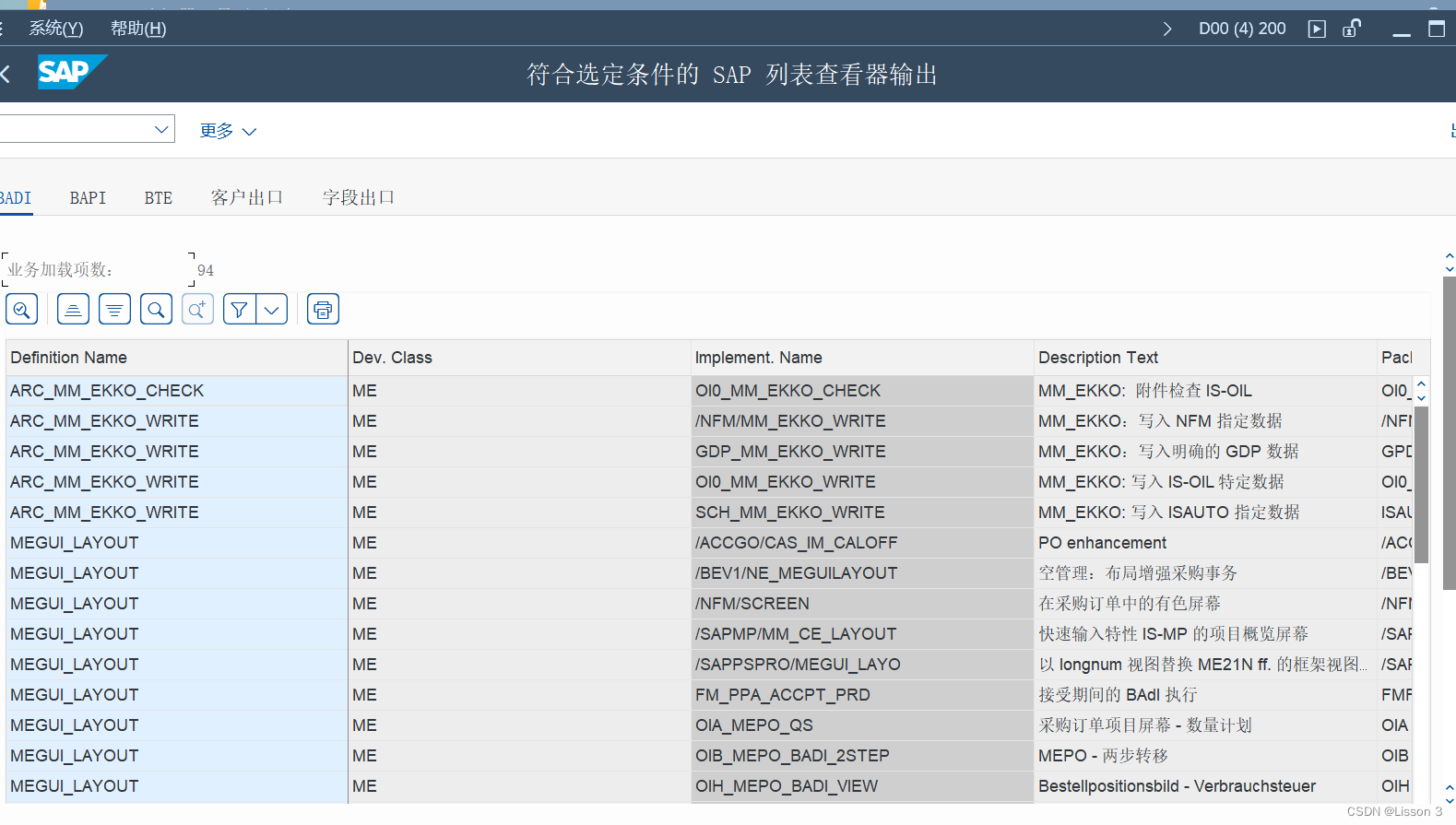Switch to the BTE tab
This screenshot has height=825, width=1456.
(159, 198)
